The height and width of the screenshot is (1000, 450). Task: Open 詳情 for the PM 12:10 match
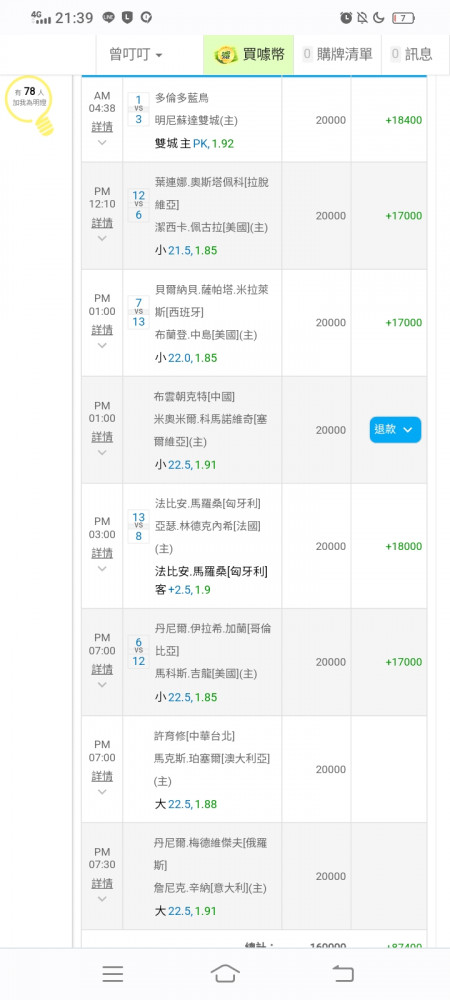102,223
